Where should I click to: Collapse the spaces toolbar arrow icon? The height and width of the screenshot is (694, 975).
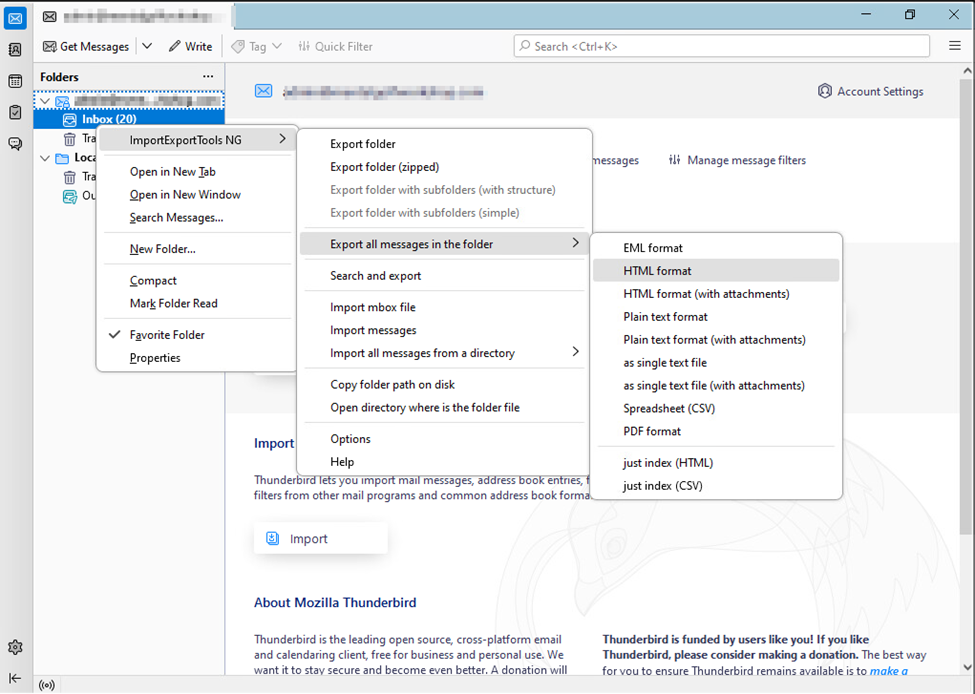pos(15,678)
